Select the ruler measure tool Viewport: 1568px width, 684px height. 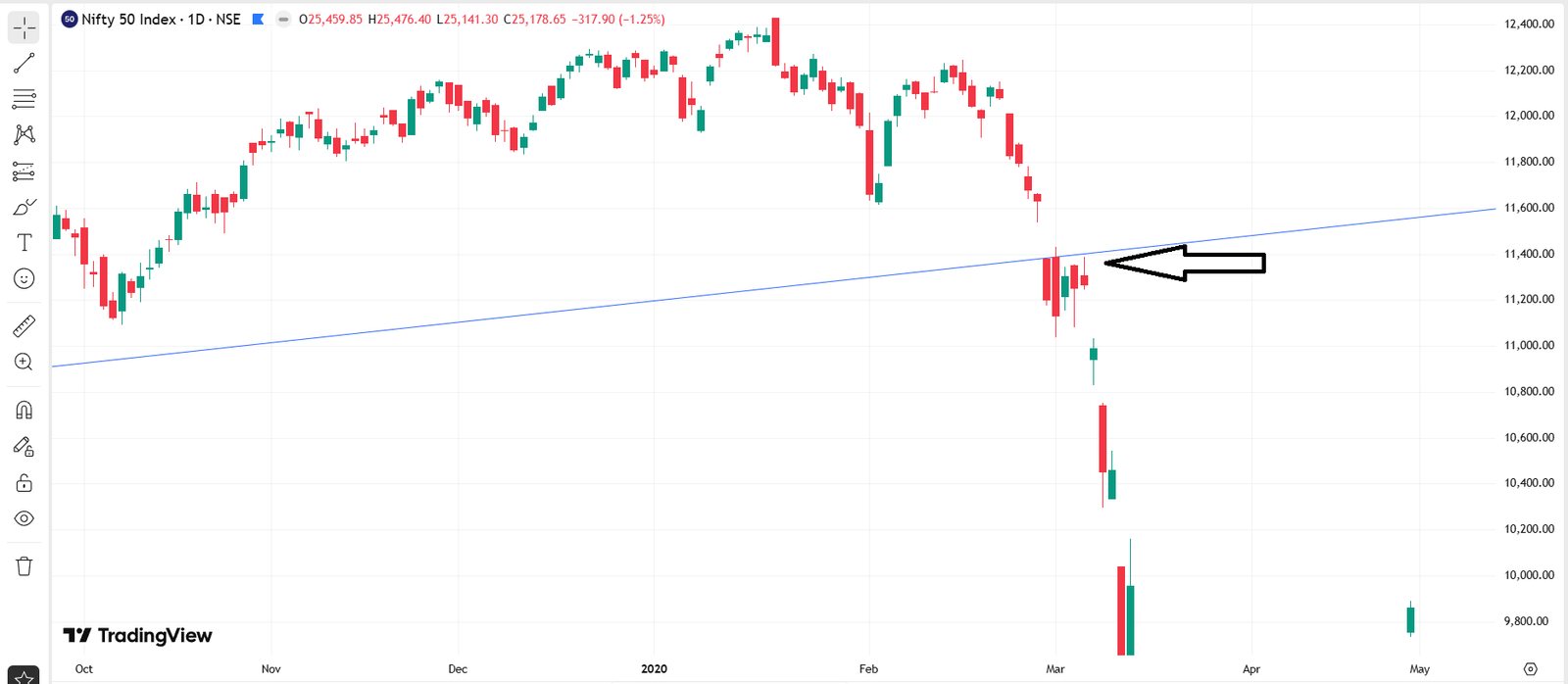pyautogui.click(x=24, y=325)
